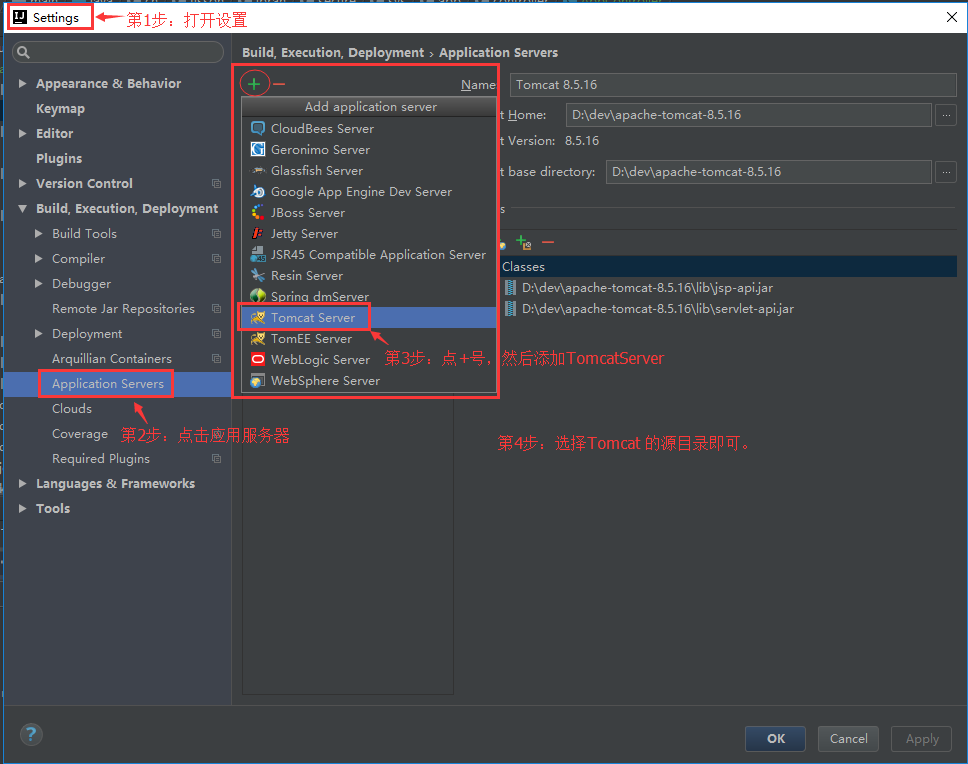The height and width of the screenshot is (764, 968).
Task: Choose TomEE Server from the list
Action: click(369, 339)
